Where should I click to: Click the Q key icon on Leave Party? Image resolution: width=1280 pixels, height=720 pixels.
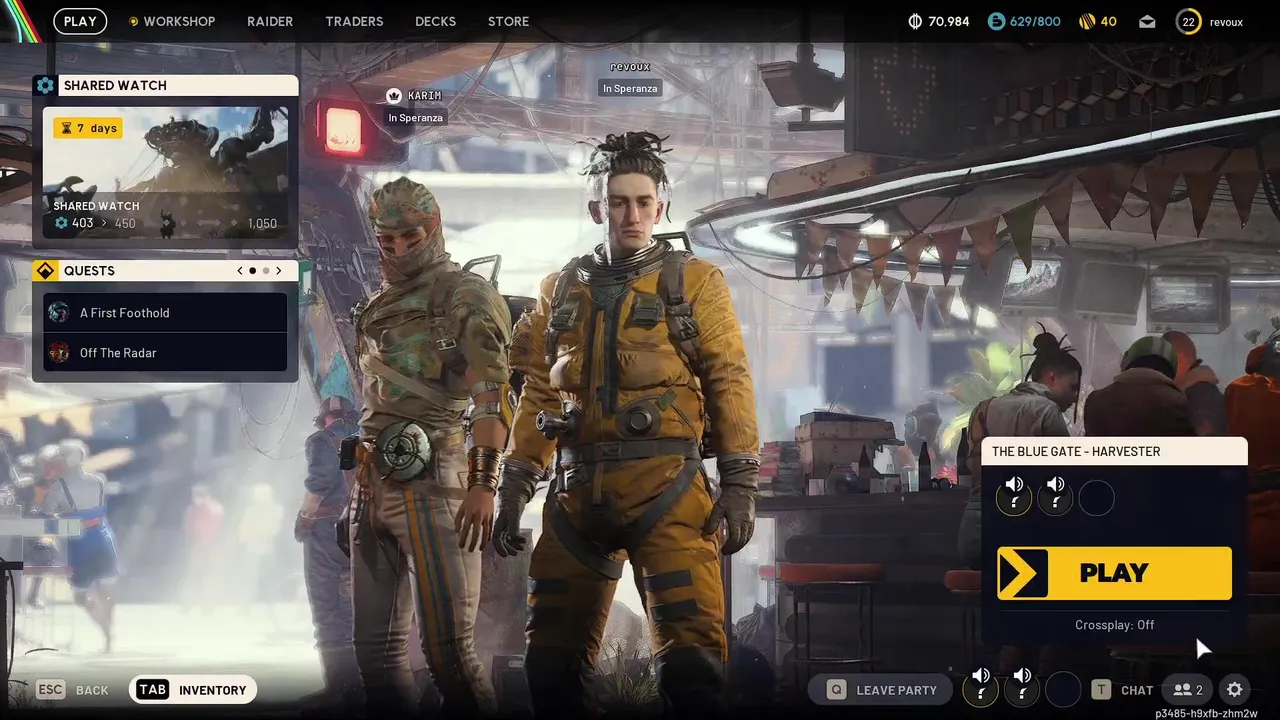tap(836, 690)
